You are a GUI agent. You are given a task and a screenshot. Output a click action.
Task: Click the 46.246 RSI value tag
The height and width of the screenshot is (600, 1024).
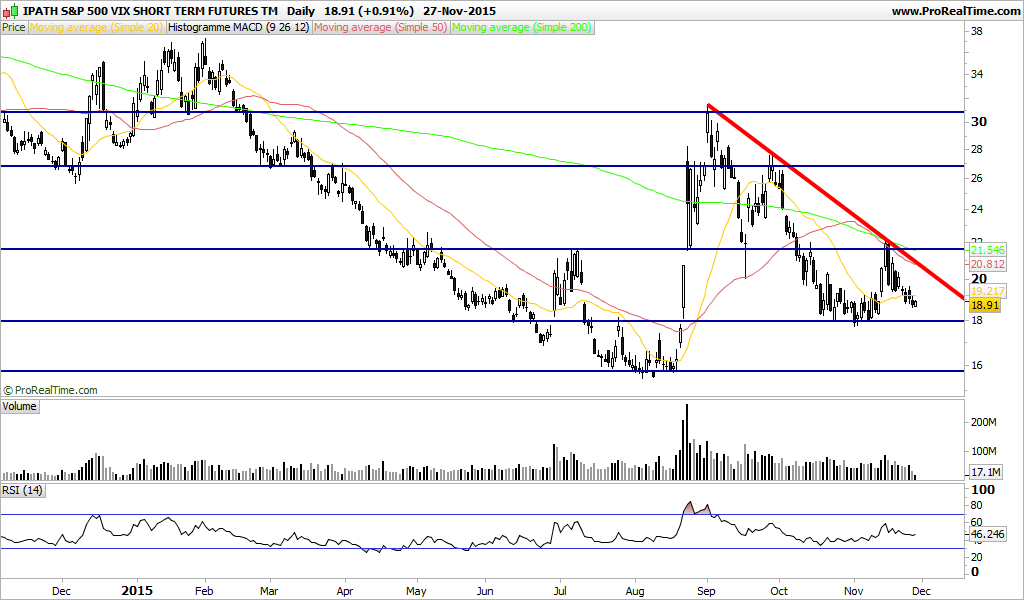pos(987,534)
